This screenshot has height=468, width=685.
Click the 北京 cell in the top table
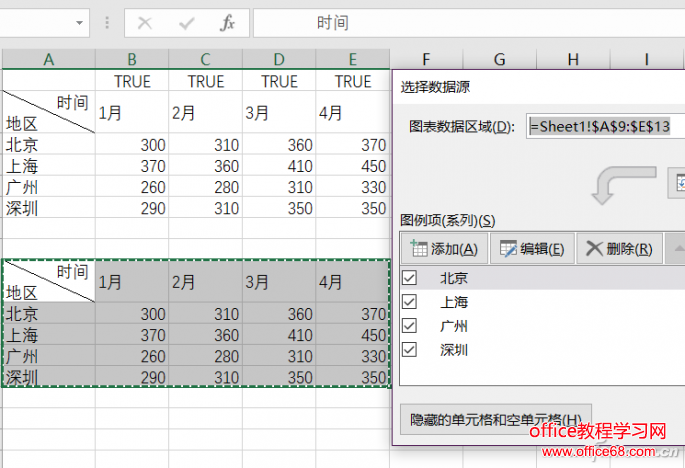pyautogui.click(x=48, y=144)
